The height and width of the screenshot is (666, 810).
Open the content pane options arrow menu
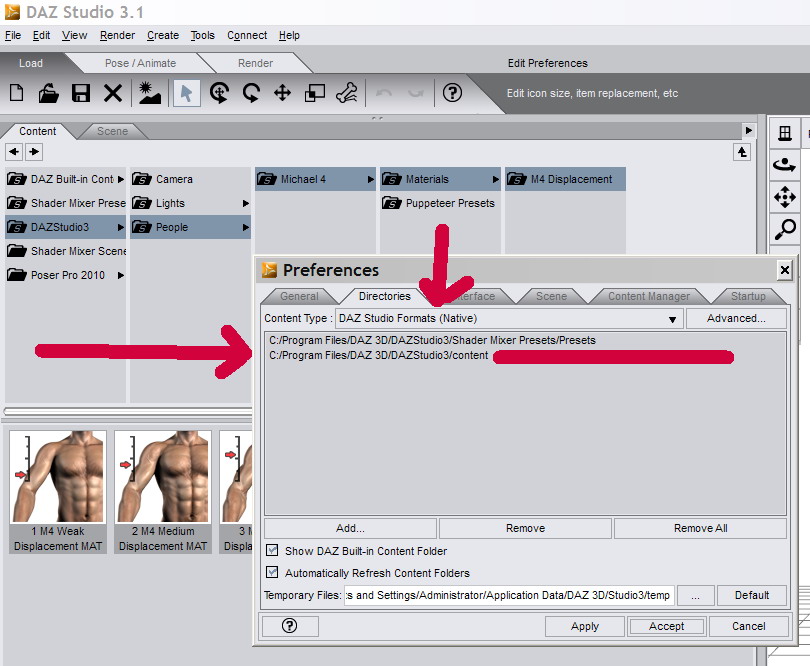coord(749,130)
